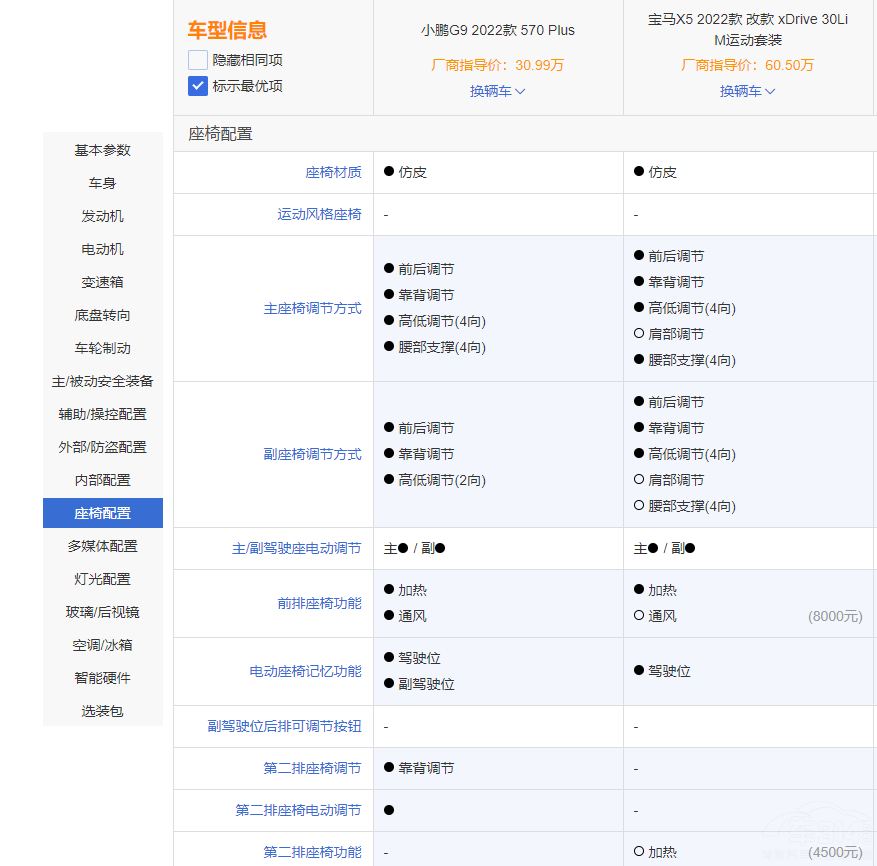Open 换辆车 dropdown for 宝马X5
This screenshot has width=877, height=866.
[747, 91]
